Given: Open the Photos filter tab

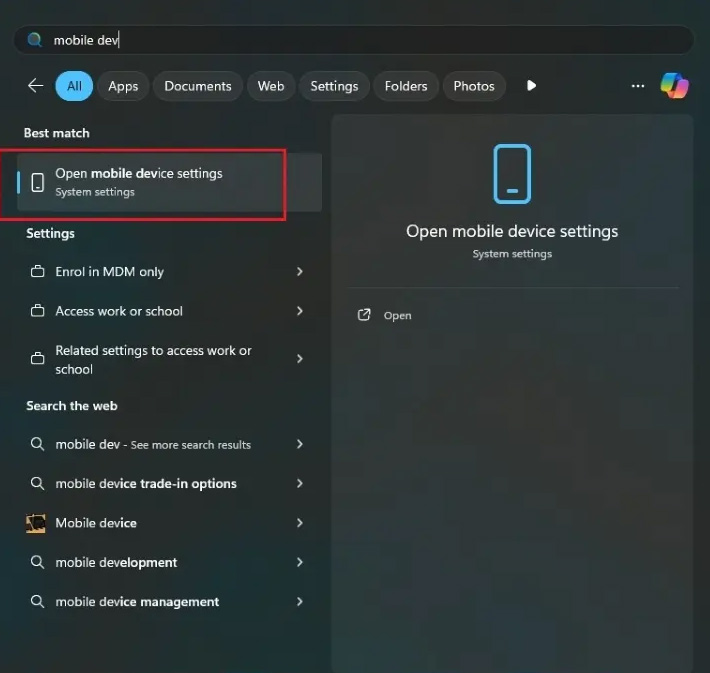Looking at the screenshot, I should pos(474,86).
